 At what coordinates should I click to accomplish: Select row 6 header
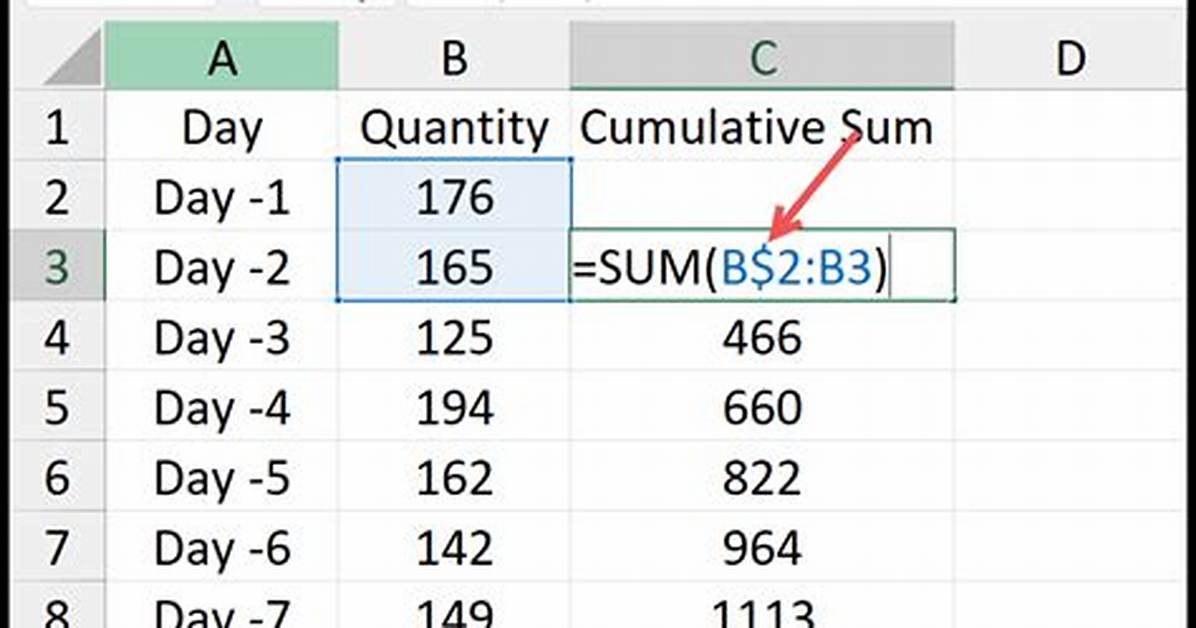pos(59,476)
